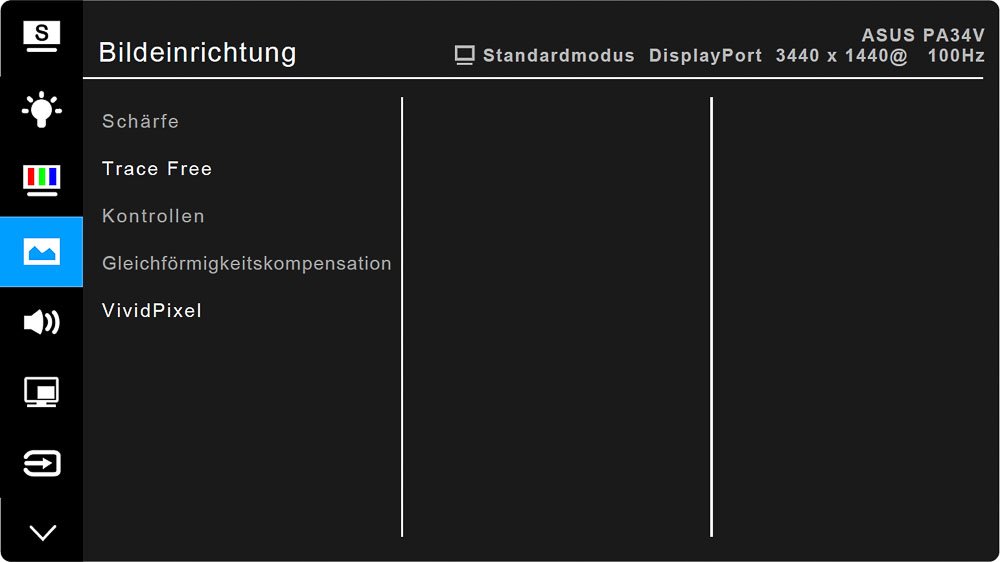The image size is (1000, 562).
Task: Open the VividPixel setting
Action: 152,311
